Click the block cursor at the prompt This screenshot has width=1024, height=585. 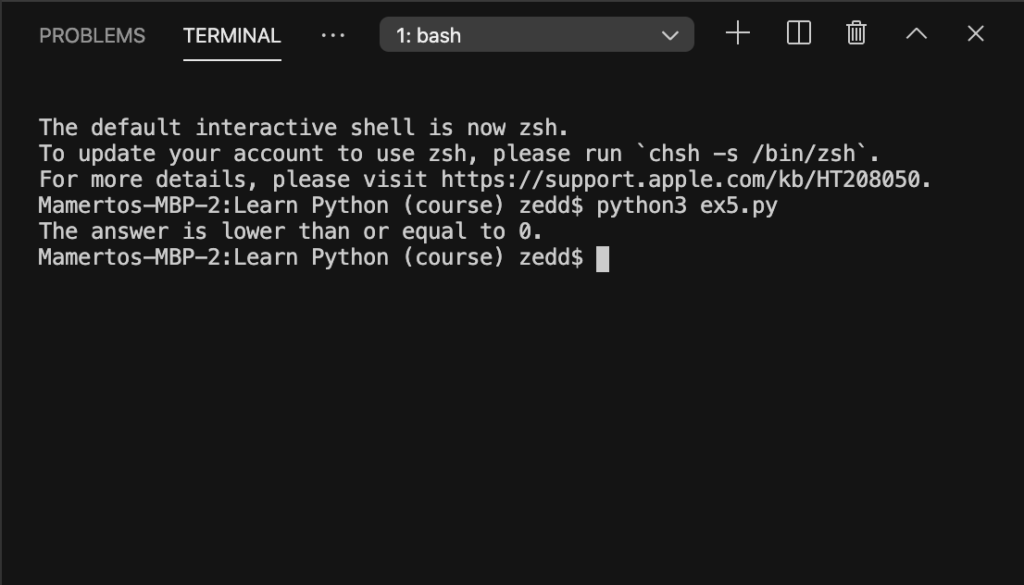click(603, 259)
